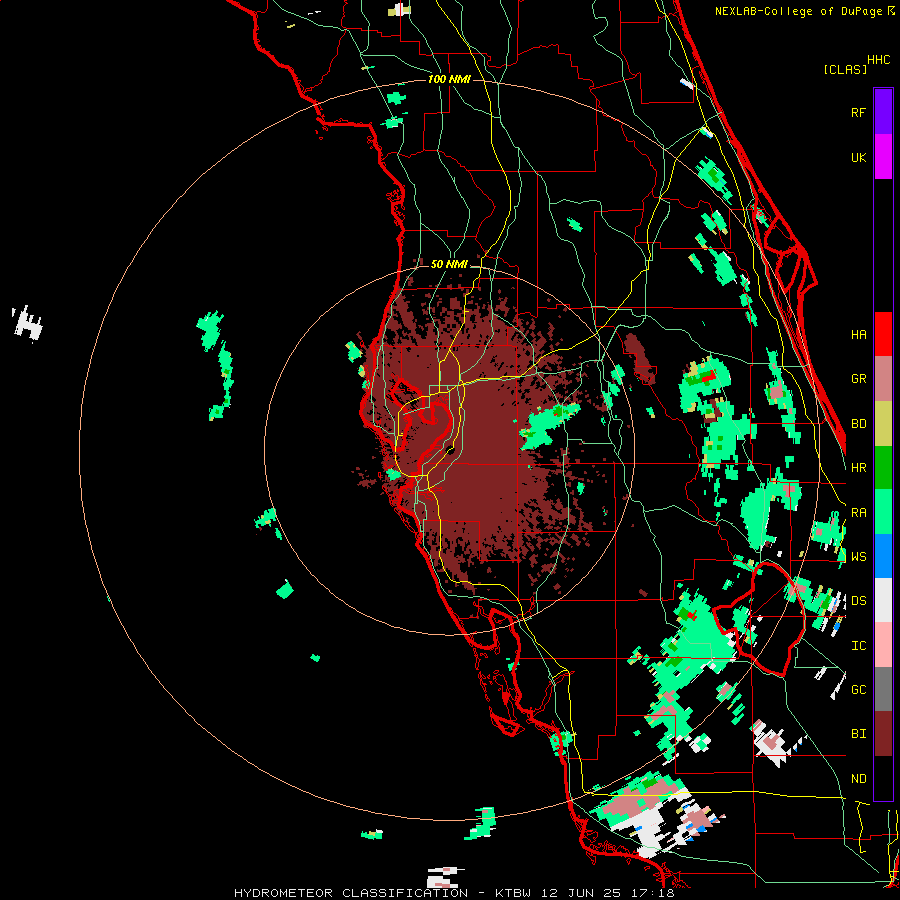
Task: Click the 17:18 time stamp
Action: [x=651, y=893]
